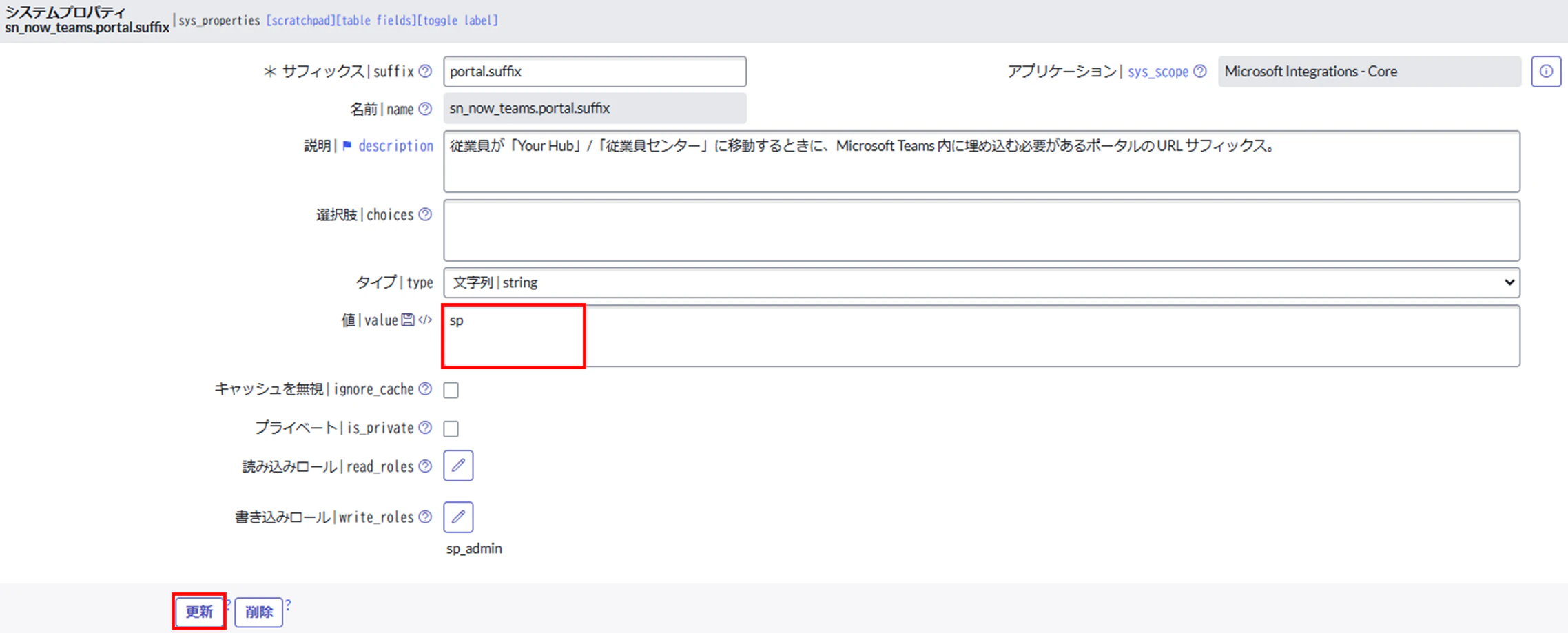1568x633 pixels.
Task: Click the ignore_cache help icon
Action: pyautogui.click(x=426, y=388)
